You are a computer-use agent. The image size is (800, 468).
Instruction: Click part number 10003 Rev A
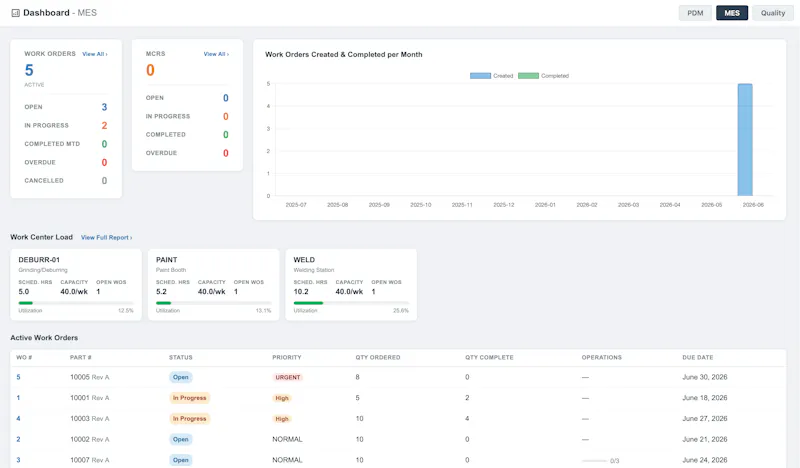(x=90, y=418)
